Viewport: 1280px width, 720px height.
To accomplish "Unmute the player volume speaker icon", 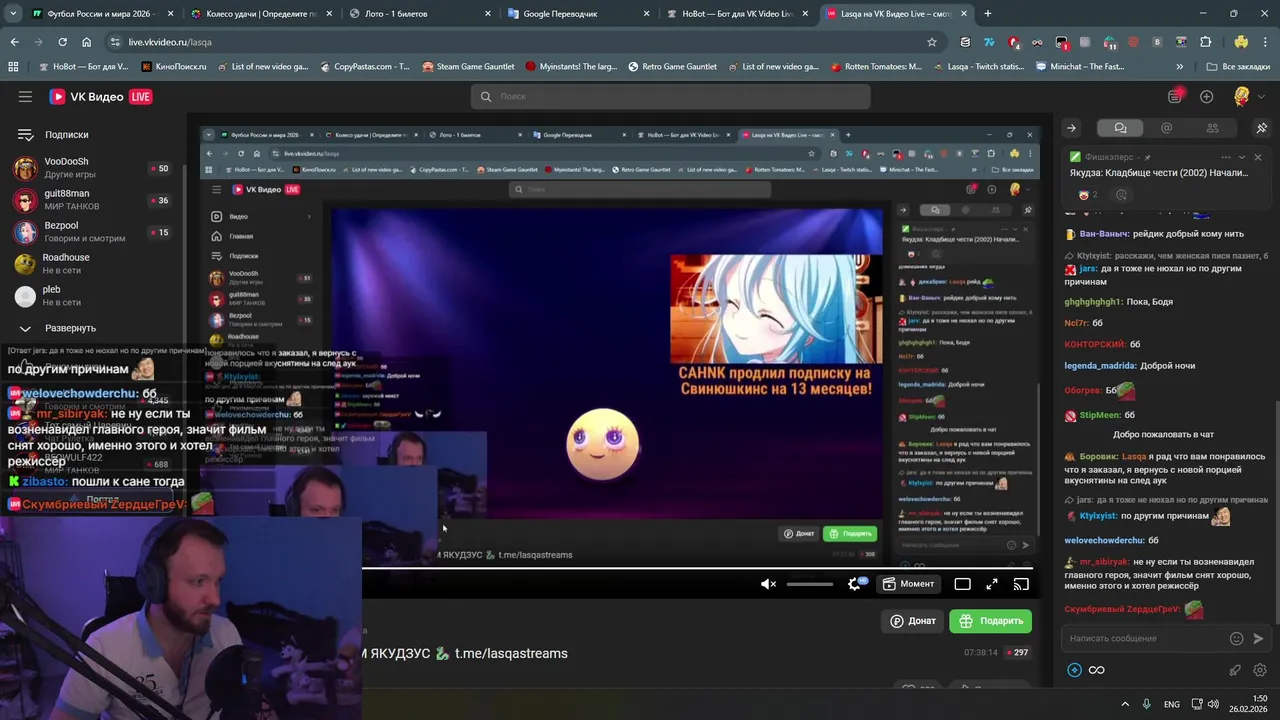I will coord(768,584).
